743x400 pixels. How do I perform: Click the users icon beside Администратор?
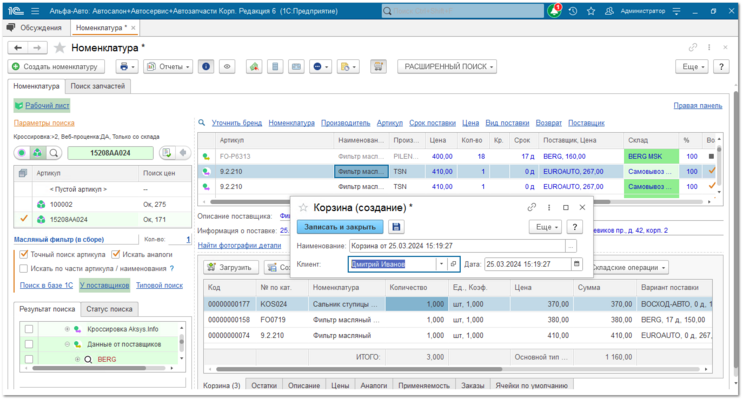click(609, 11)
